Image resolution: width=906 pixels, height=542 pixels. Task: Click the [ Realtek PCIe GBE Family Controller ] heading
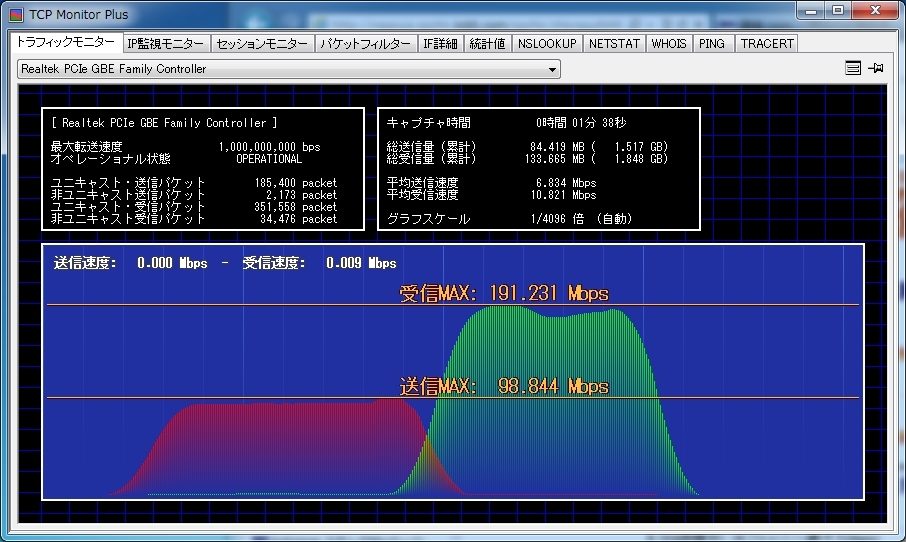[164, 122]
